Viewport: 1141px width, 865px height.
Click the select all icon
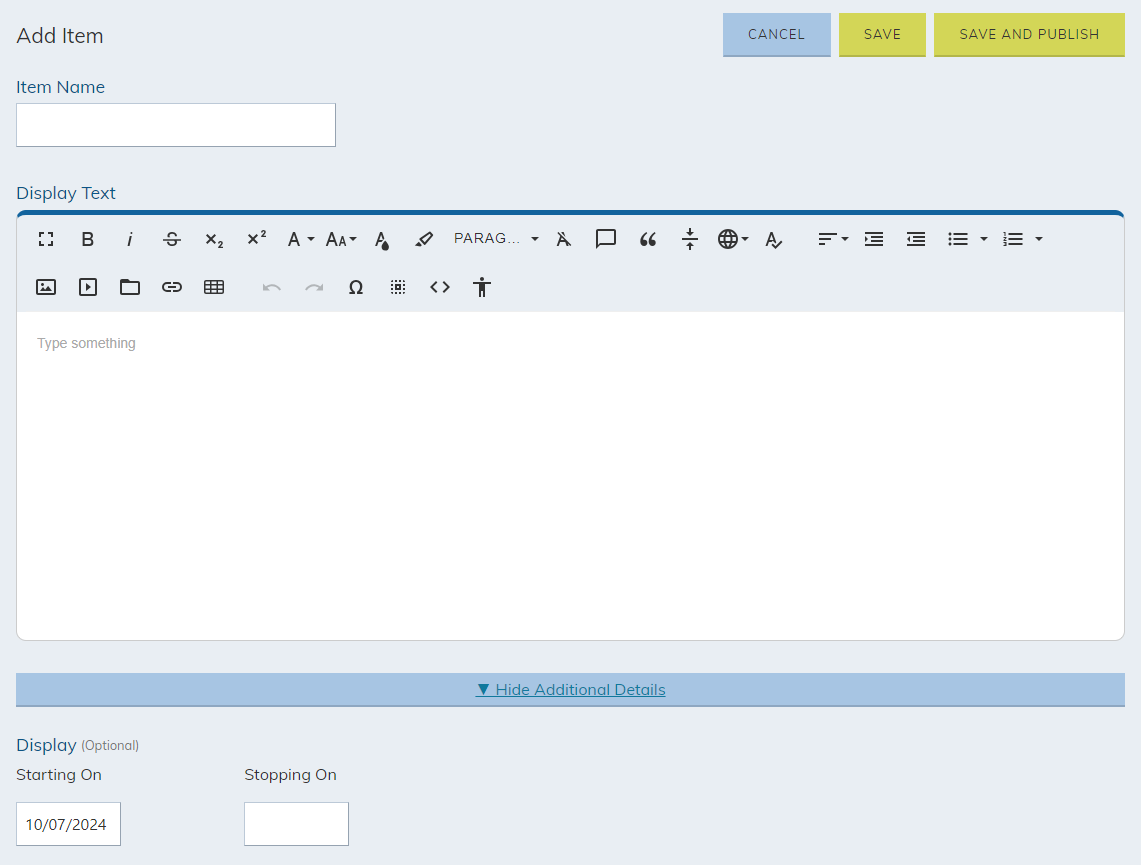coord(398,287)
